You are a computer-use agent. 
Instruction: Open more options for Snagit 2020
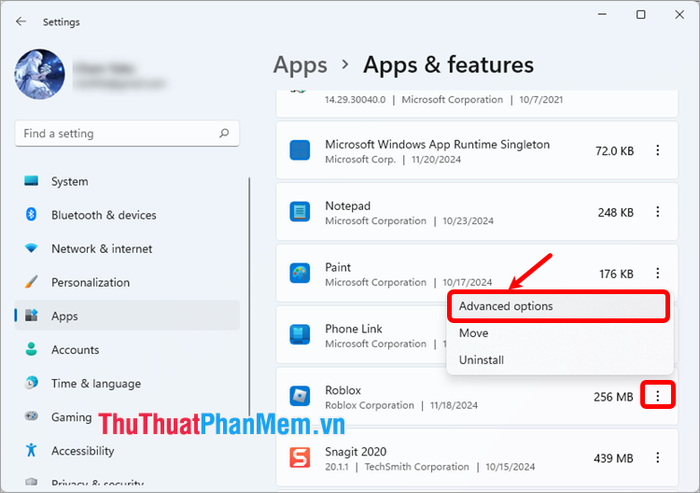point(658,457)
